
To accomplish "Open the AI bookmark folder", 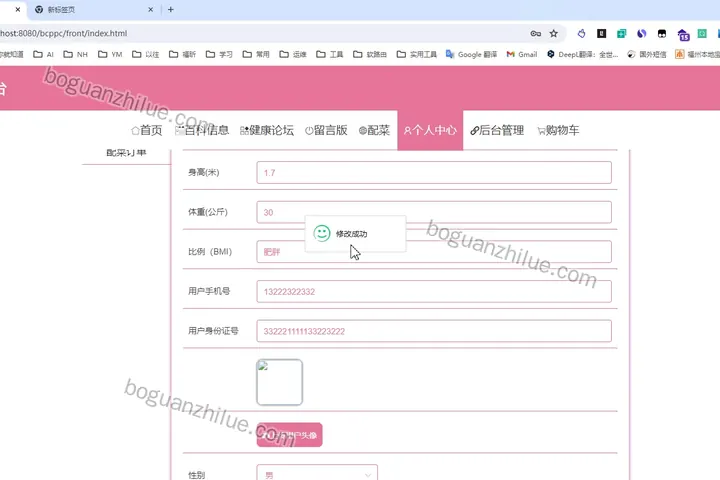I will coord(44,54).
